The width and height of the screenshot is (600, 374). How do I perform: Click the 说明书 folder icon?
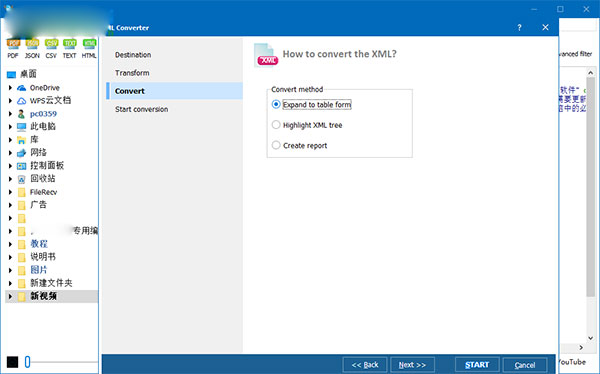(x=22, y=257)
